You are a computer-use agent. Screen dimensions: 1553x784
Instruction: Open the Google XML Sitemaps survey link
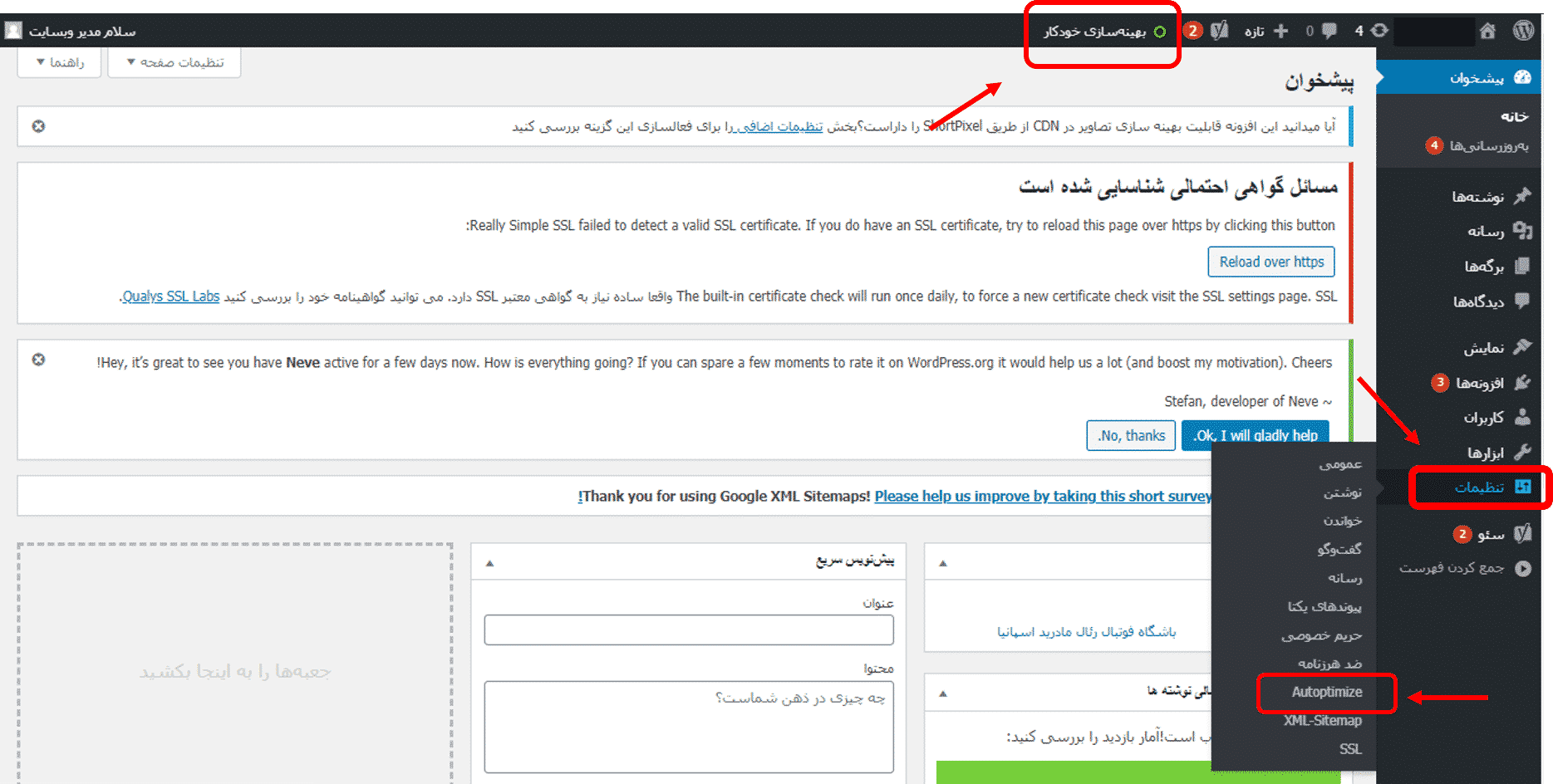(x=1043, y=496)
